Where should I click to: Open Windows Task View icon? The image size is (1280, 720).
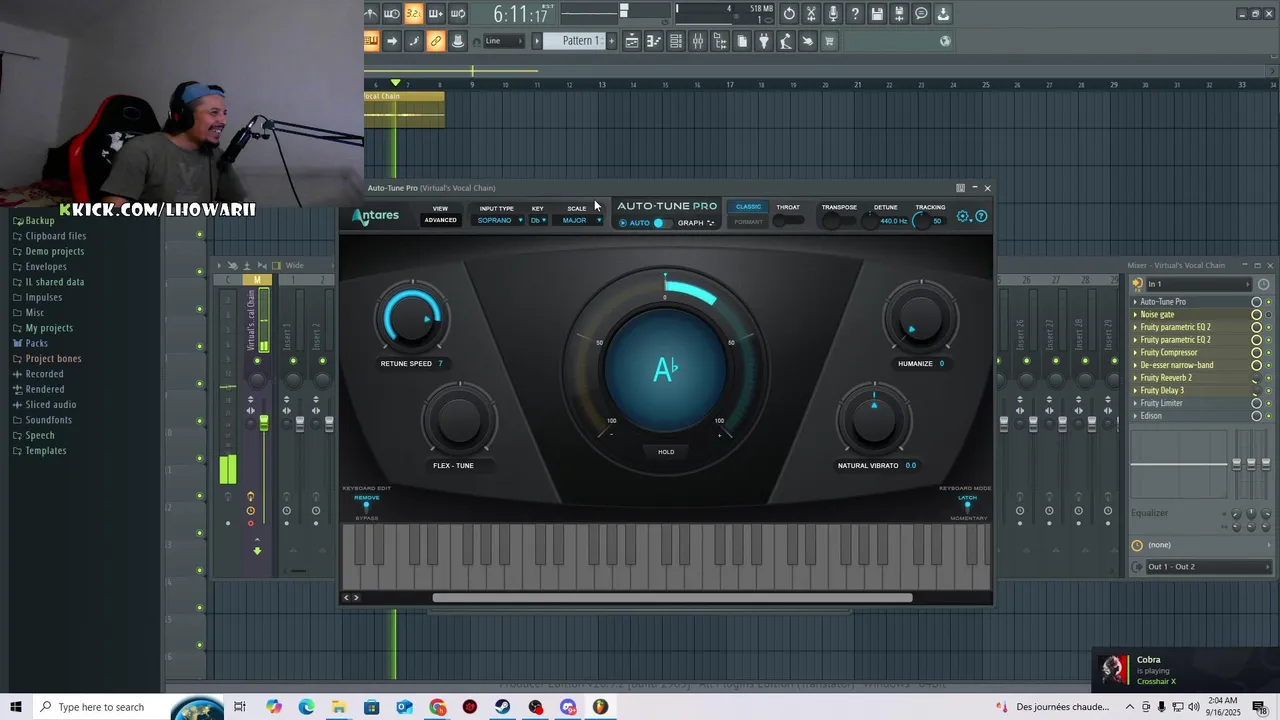(240, 707)
